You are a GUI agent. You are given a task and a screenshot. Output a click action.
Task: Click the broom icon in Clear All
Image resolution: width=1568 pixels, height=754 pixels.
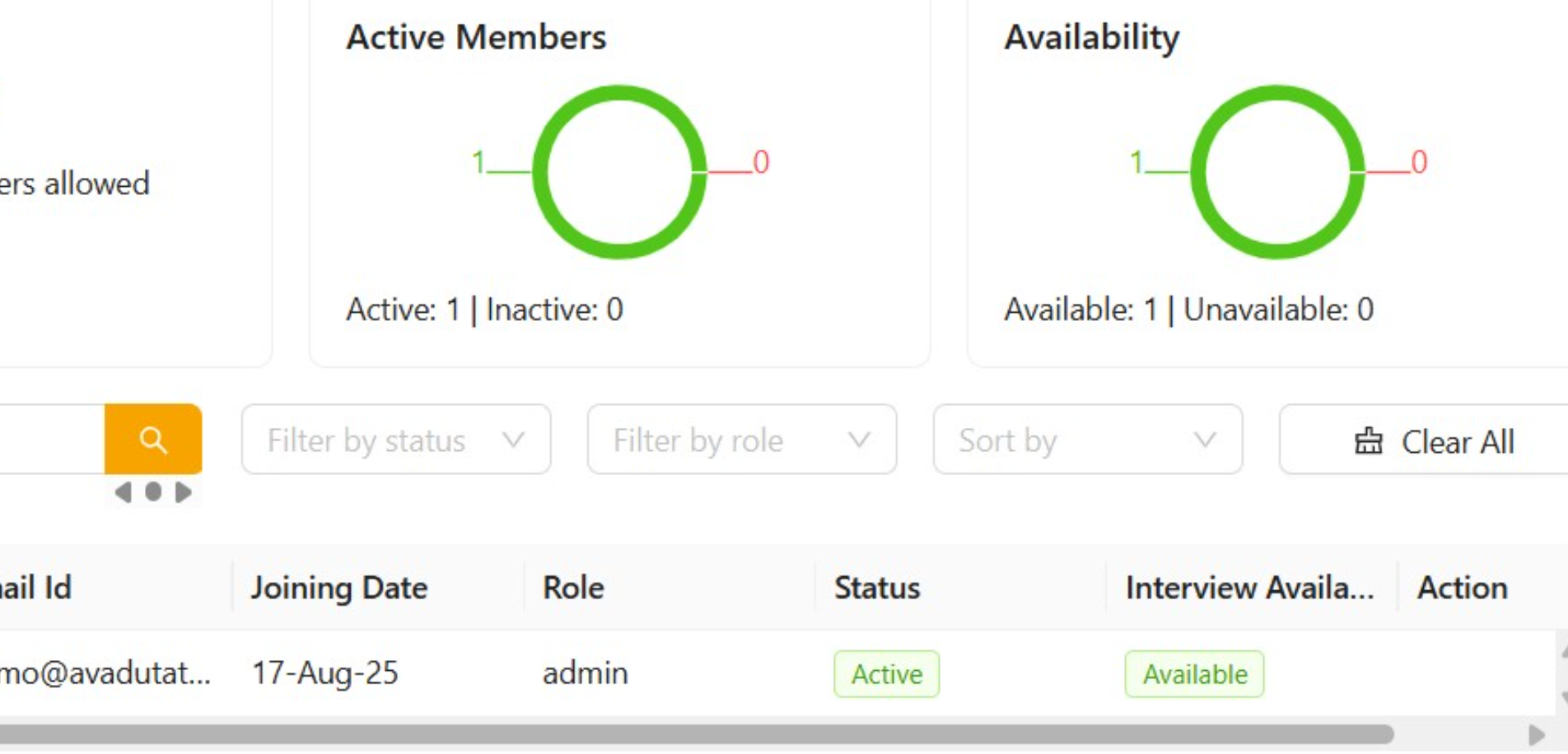[1368, 442]
